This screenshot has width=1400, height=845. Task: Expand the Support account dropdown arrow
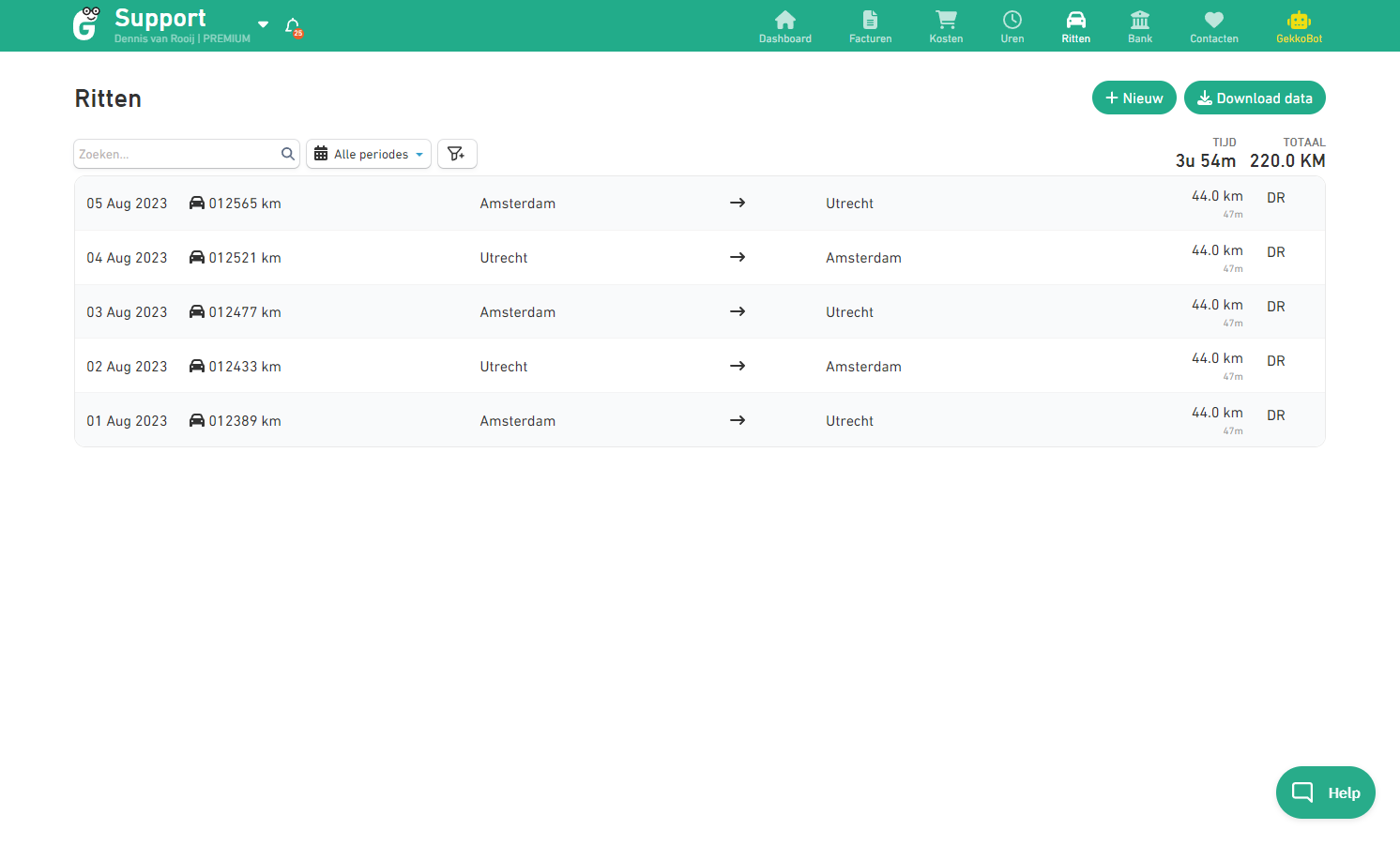click(x=264, y=24)
